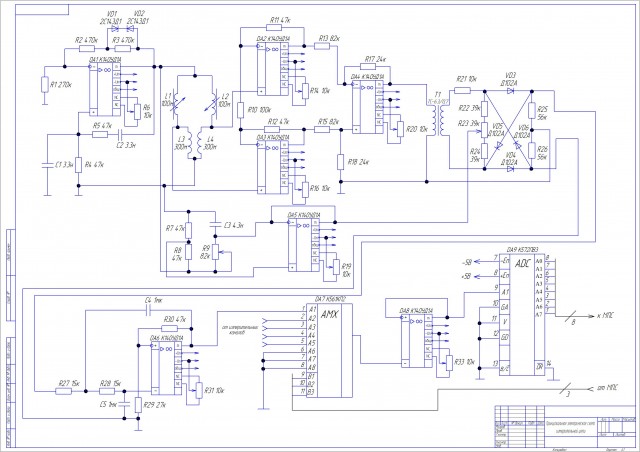Click the R6 10k potentiometer label
This screenshot has width=640, height=452.
coord(147,111)
